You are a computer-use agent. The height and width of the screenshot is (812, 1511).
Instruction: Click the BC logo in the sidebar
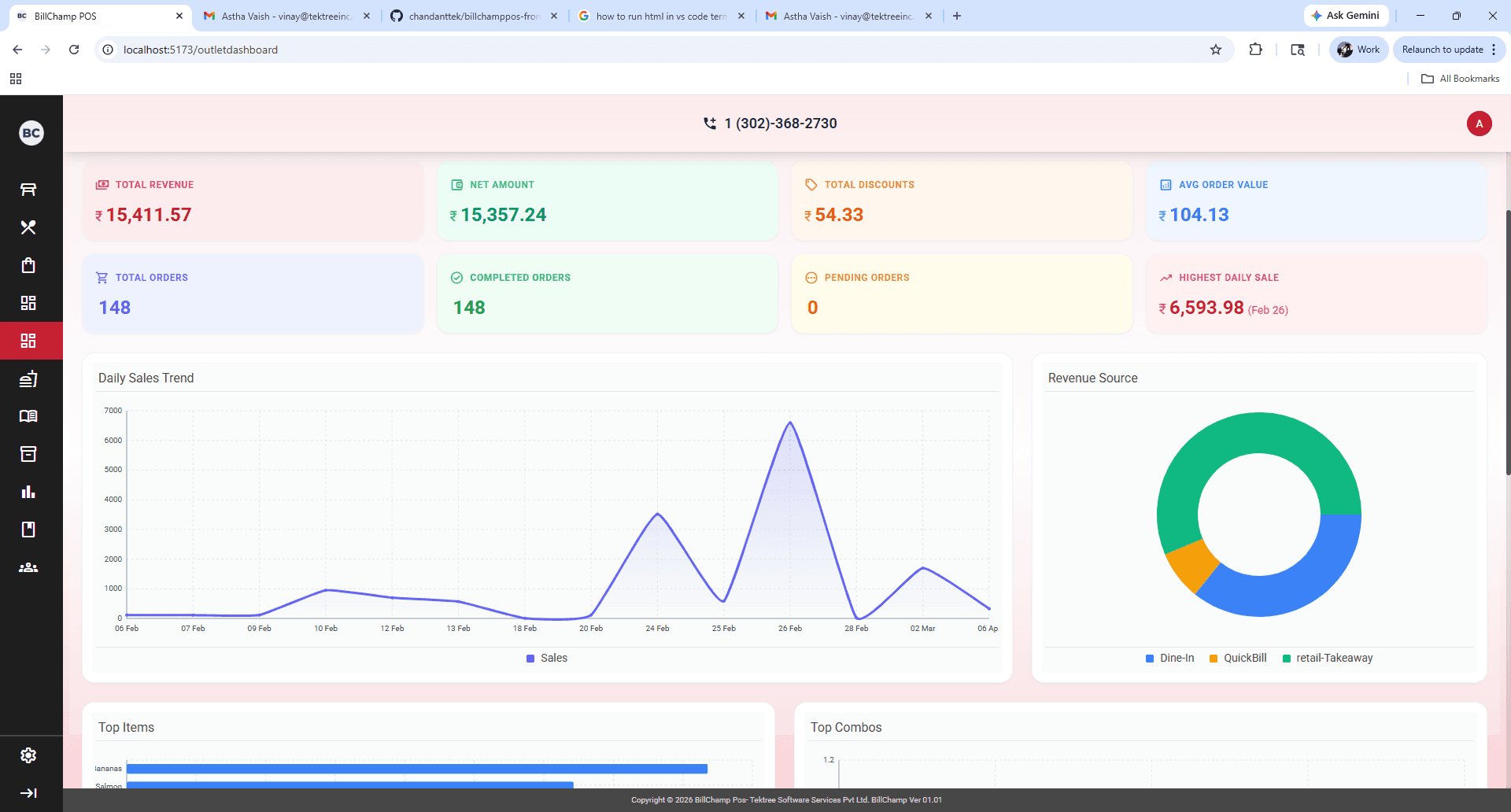(31, 133)
